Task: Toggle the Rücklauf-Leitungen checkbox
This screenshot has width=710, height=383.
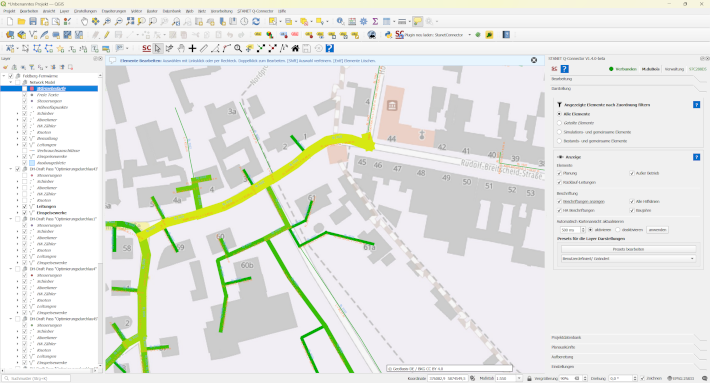Action: point(559,182)
